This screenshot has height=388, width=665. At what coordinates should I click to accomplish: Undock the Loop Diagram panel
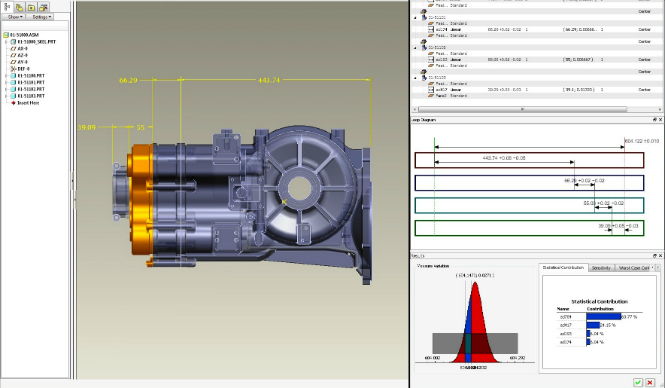point(655,120)
